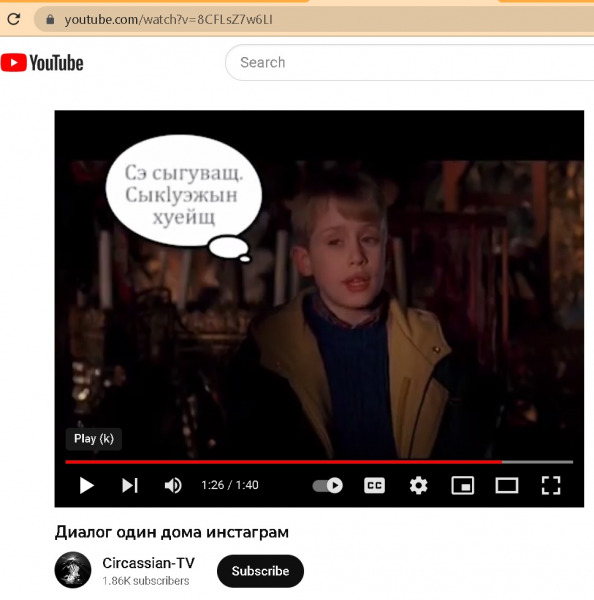
Task: Reload the page with the browser refresh icon
Action: click(14, 19)
